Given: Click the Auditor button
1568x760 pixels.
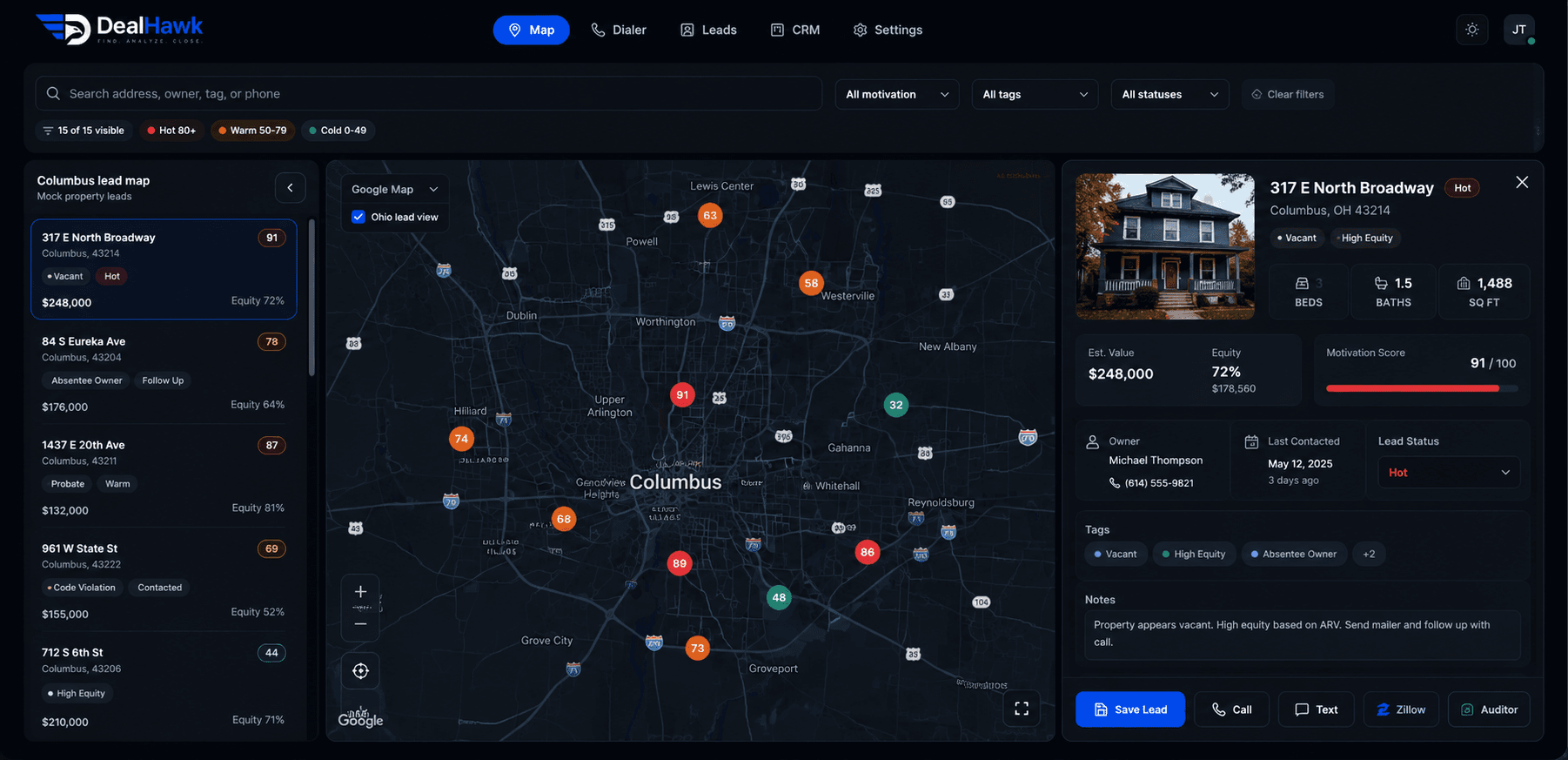Looking at the screenshot, I should (x=1489, y=710).
